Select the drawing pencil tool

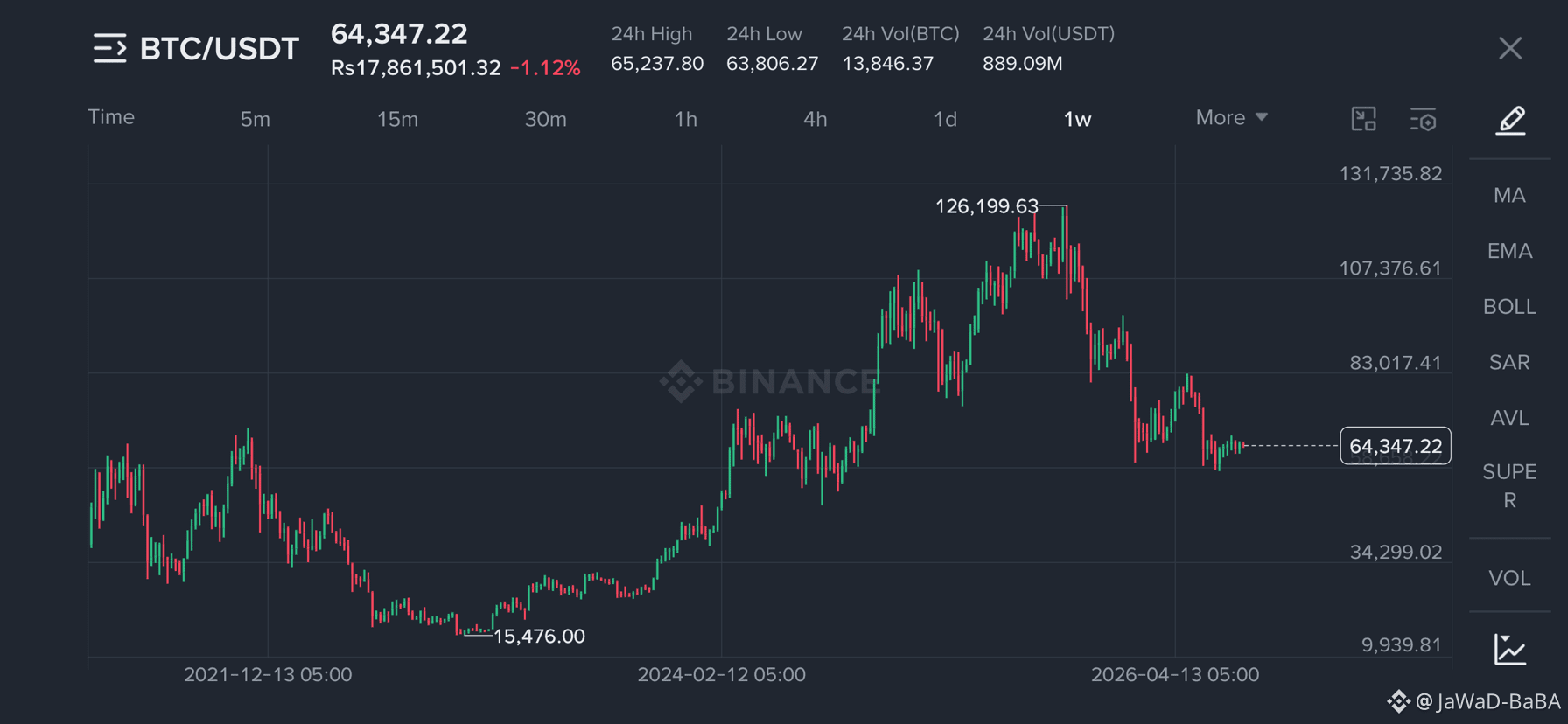click(x=1510, y=120)
